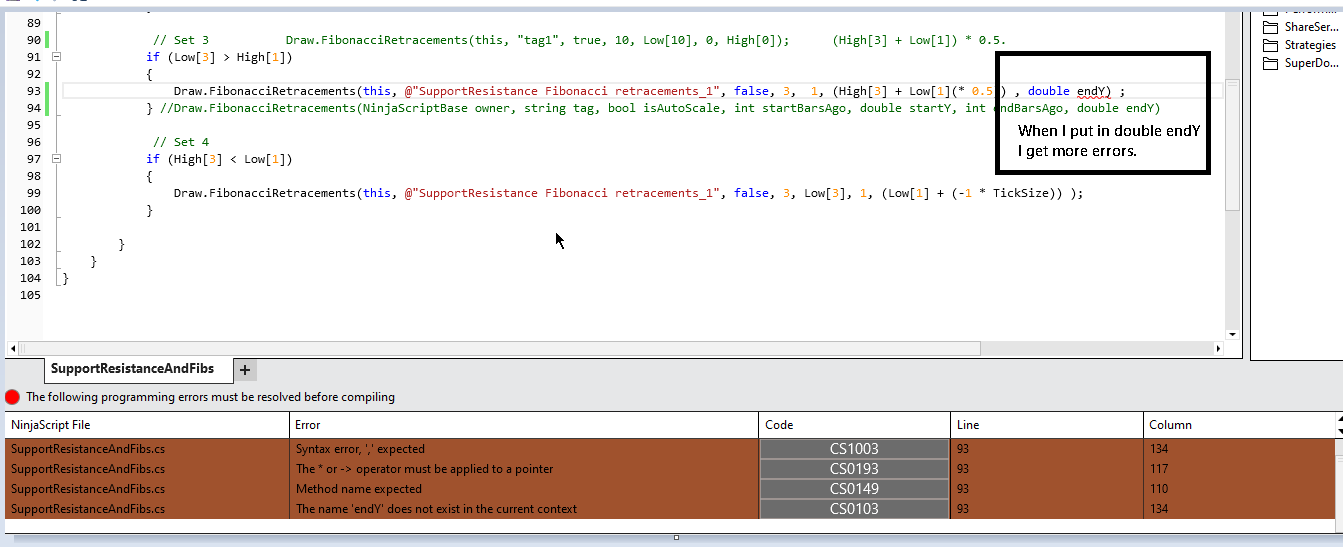The height and width of the screenshot is (547, 1343).
Task: Click the horizontal scrollbar left arrow
Action: pyautogui.click(x=12, y=349)
